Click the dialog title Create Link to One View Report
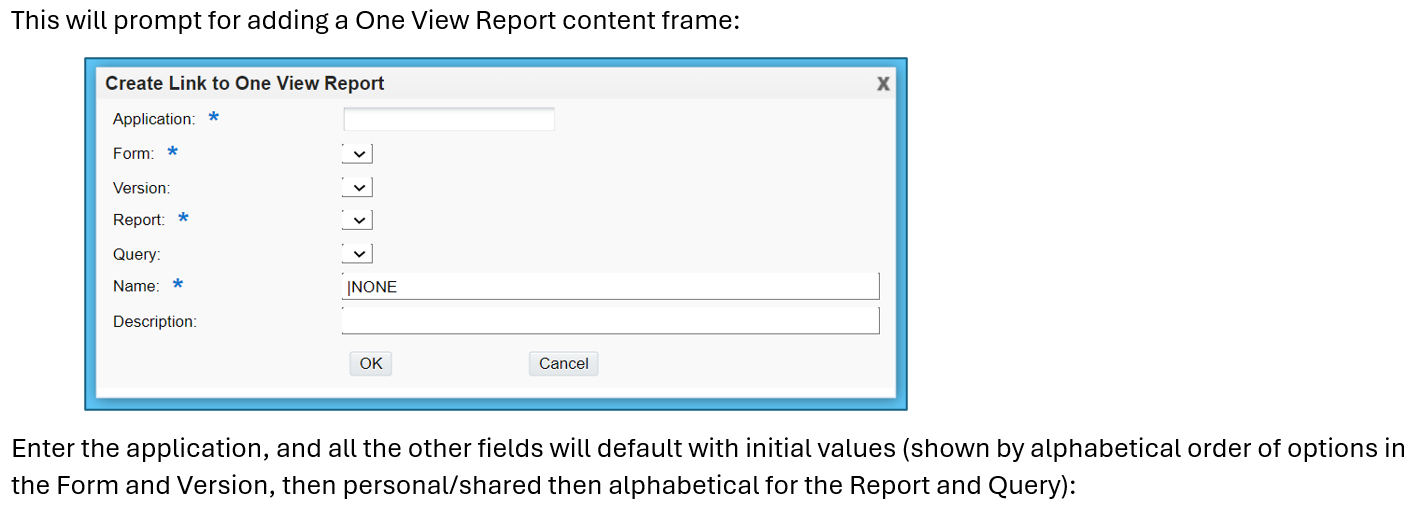1428x507 pixels. [245, 84]
